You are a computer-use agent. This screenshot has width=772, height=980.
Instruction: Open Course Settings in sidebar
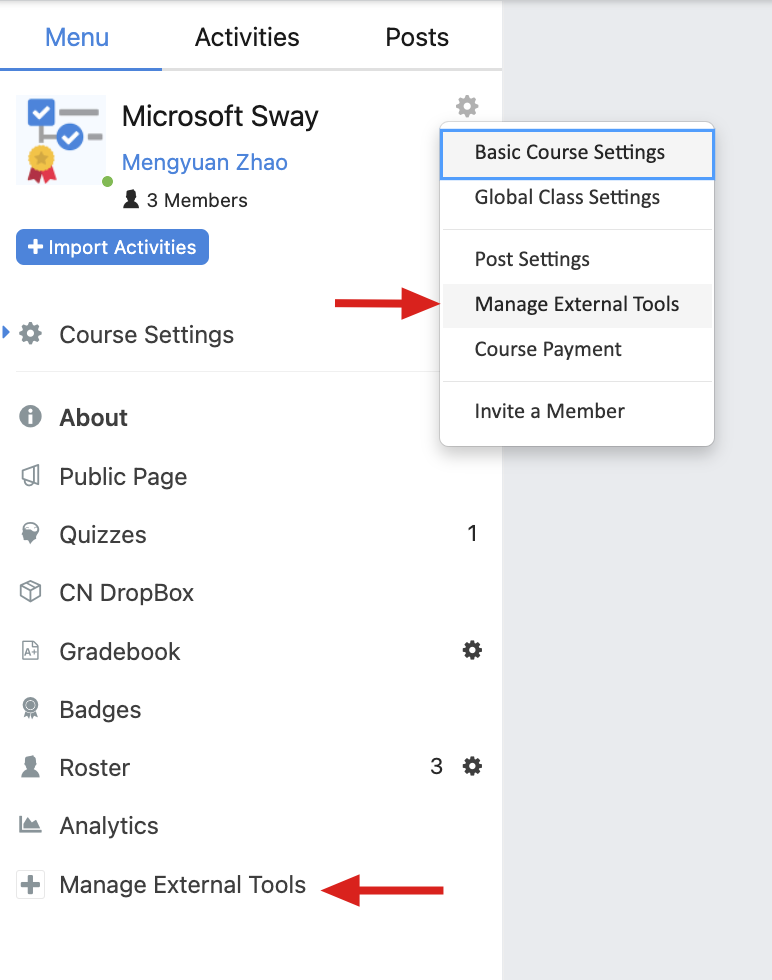(x=146, y=335)
